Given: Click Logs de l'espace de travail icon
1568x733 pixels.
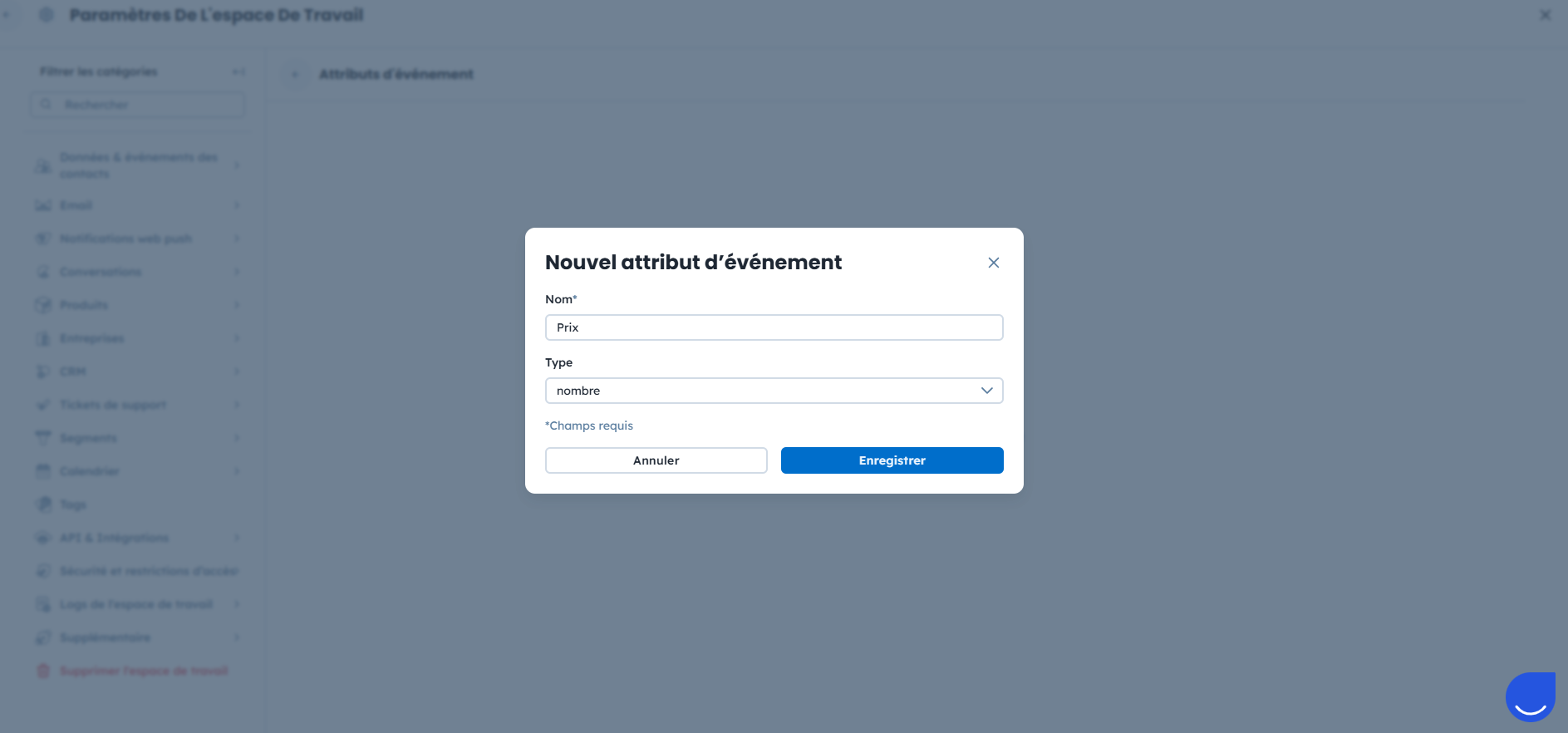Looking at the screenshot, I should click(43, 604).
